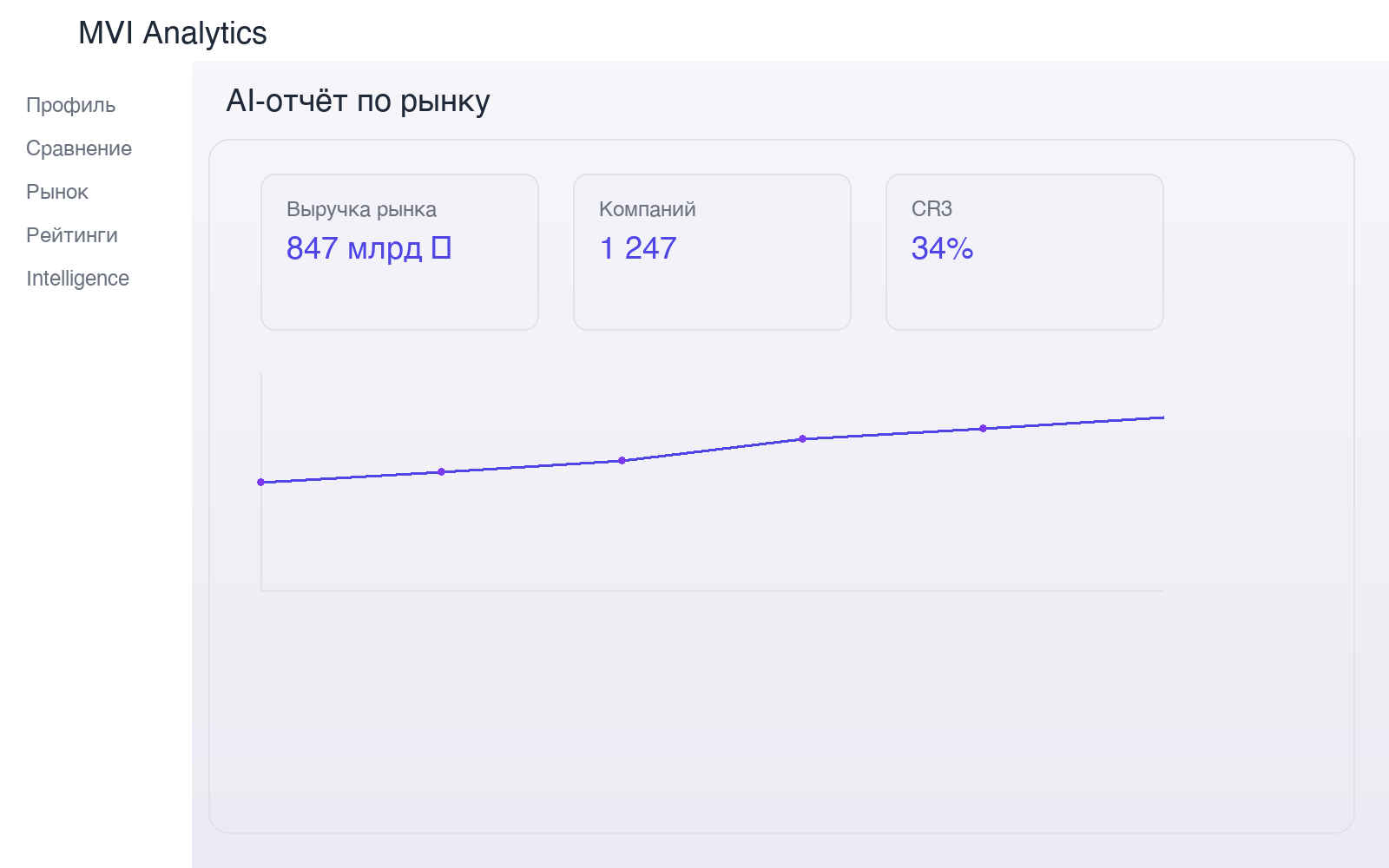Viewport: 1389px width, 868px height.
Task: Click the 34% CR3 value
Action: point(942,248)
